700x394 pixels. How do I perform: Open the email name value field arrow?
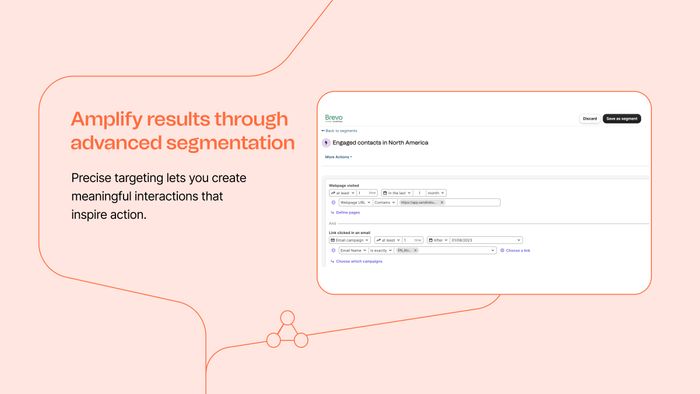pos(492,250)
